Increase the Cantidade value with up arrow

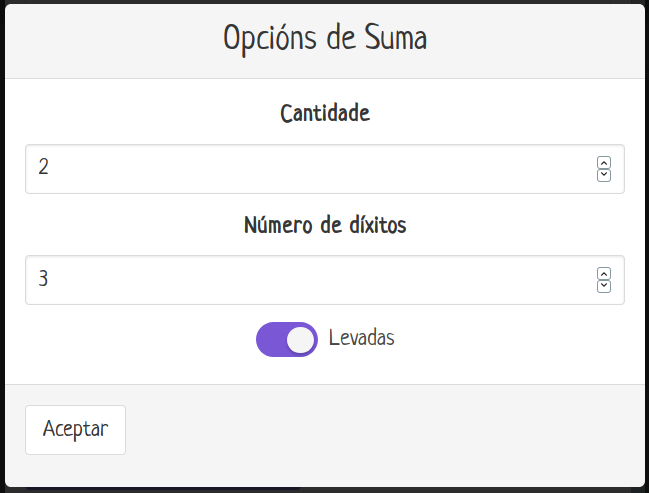point(604,163)
